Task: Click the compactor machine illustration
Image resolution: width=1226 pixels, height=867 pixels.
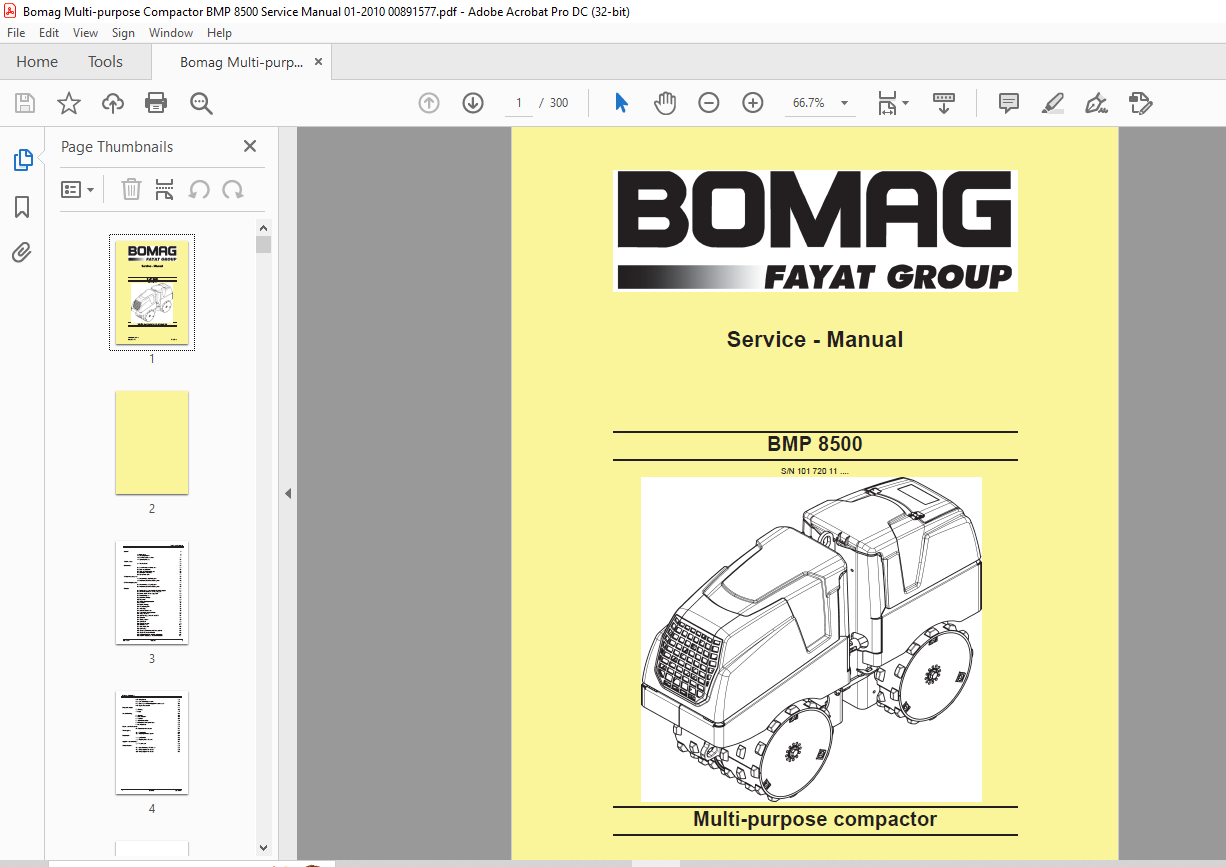Action: pos(811,639)
